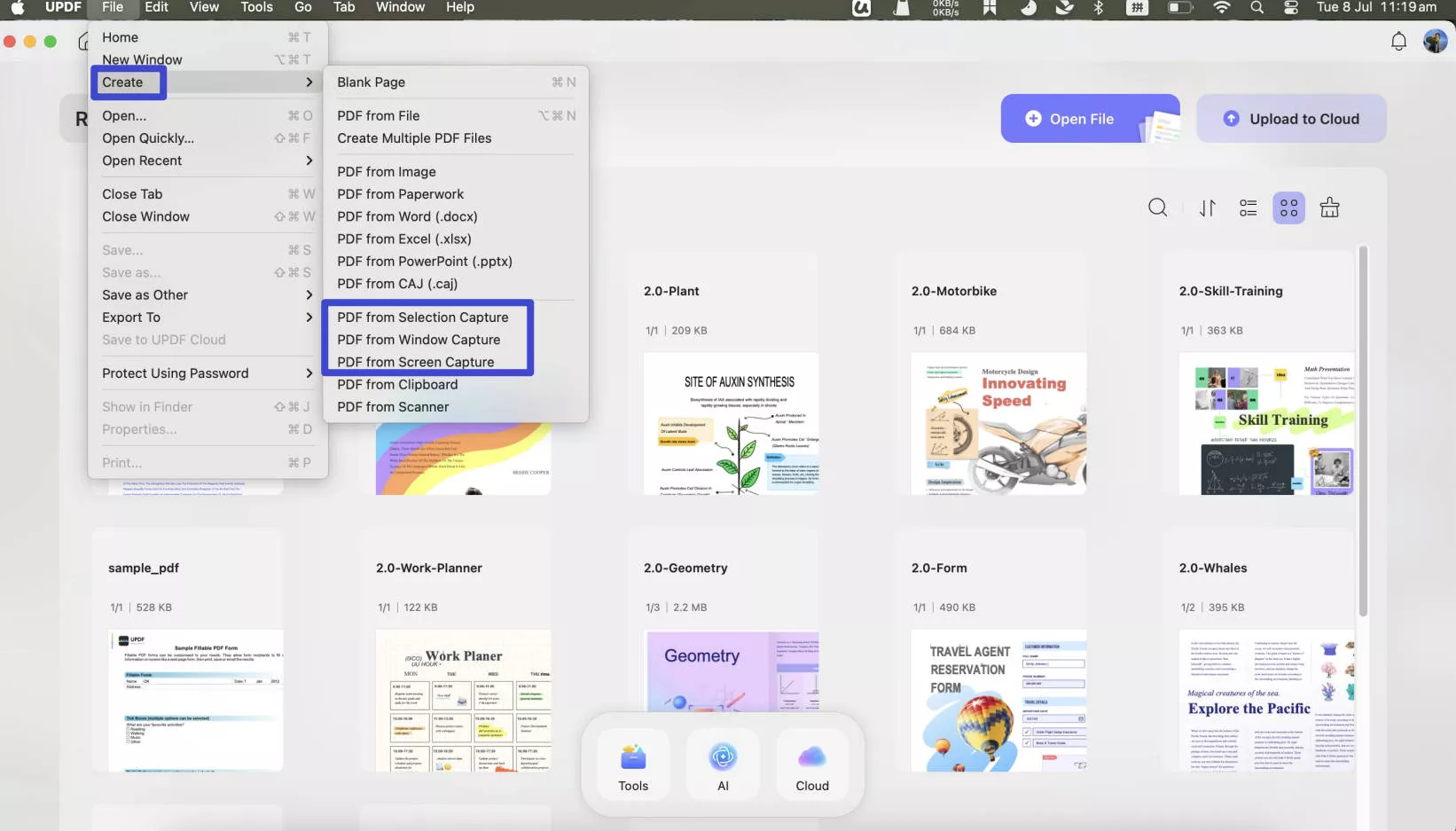
Task: Click the sort order icon next to search
Action: [x=1206, y=207]
